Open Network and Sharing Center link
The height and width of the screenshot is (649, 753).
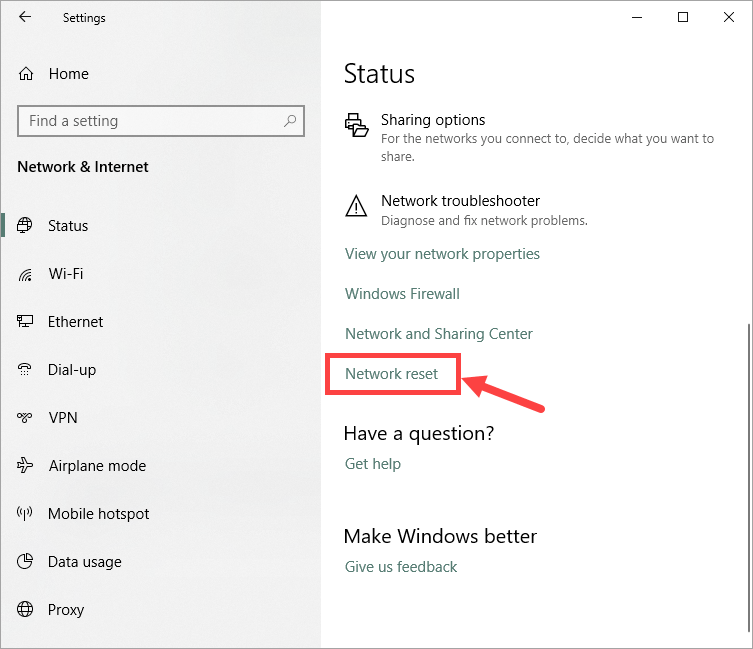439,334
